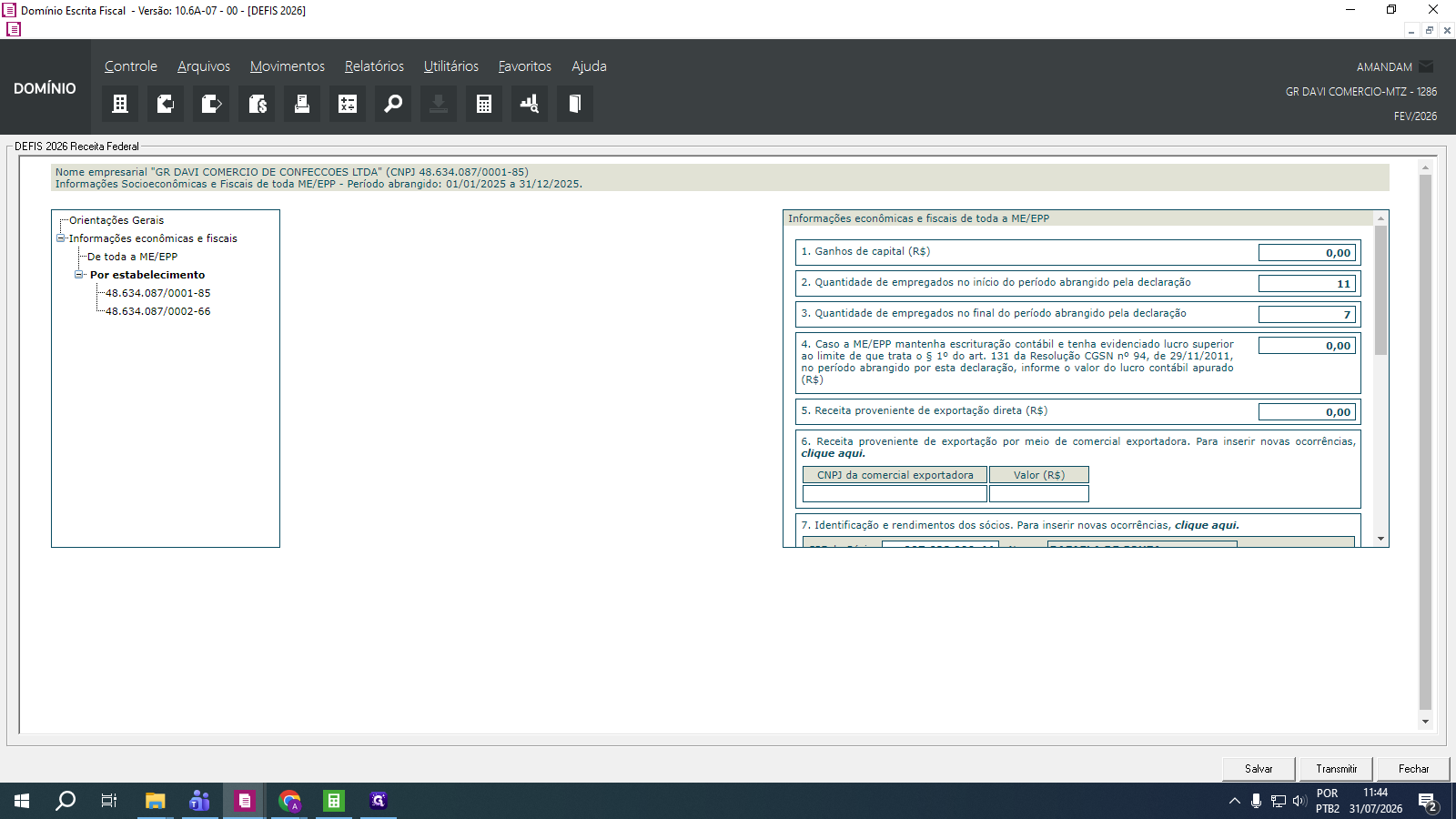Open Windows Start menu
Image resolution: width=1456 pixels, height=819 pixels.
[x=22, y=801]
